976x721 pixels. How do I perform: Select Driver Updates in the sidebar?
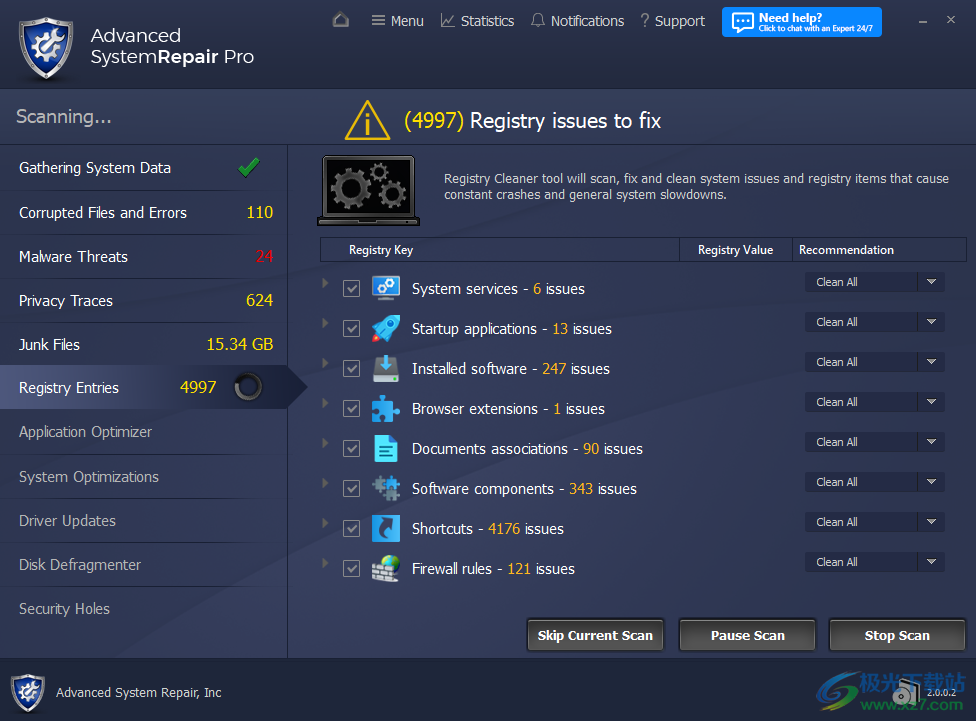click(x=144, y=521)
